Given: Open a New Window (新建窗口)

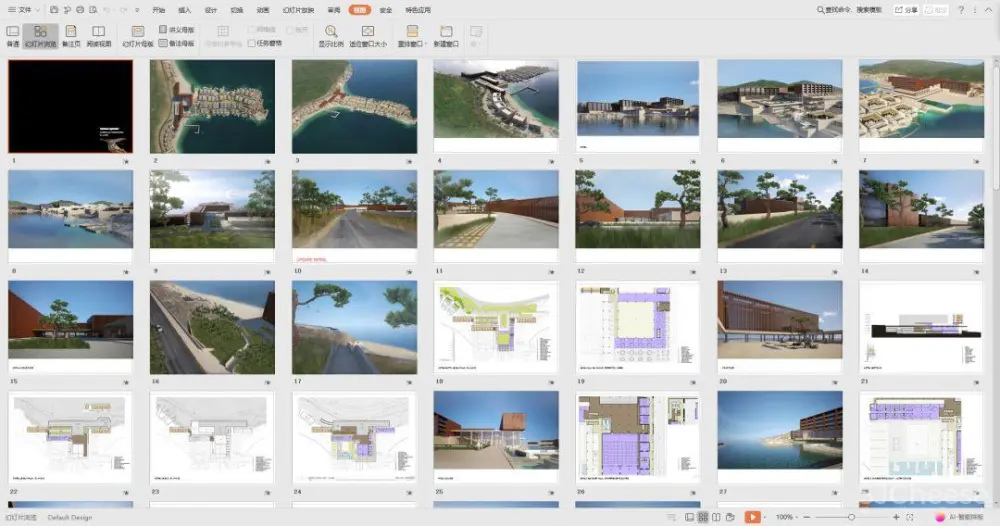Looking at the screenshot, I should 446,36.
